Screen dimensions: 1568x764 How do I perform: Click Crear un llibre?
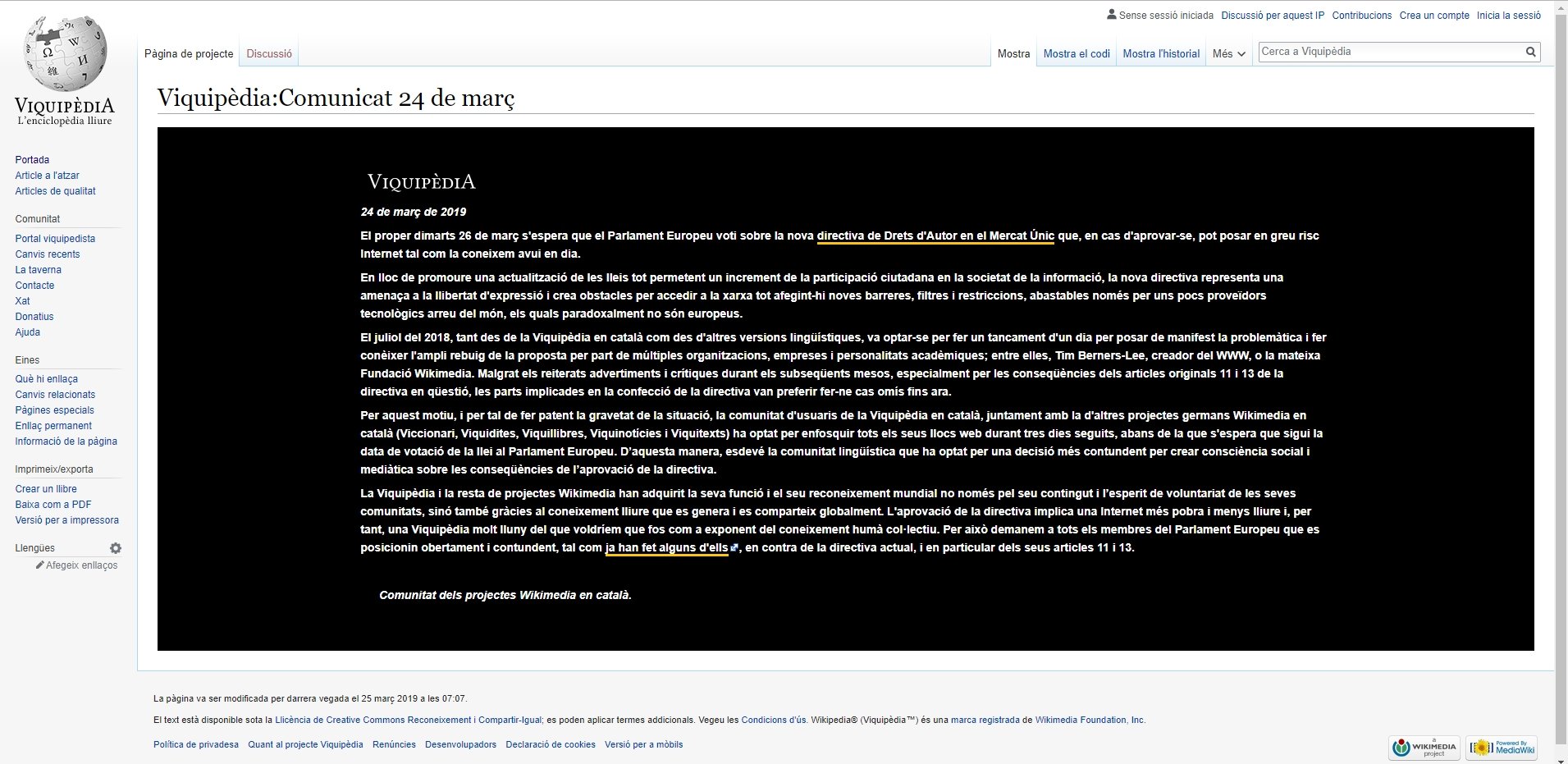click(x=46, y=489)
